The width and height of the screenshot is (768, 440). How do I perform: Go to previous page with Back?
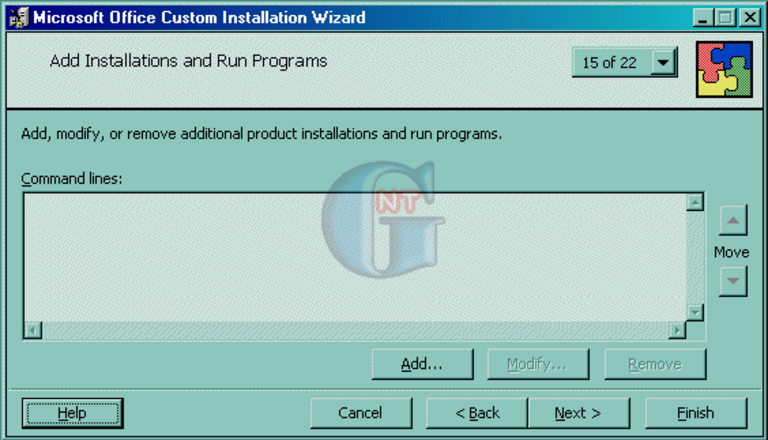(x=477, y=413)
